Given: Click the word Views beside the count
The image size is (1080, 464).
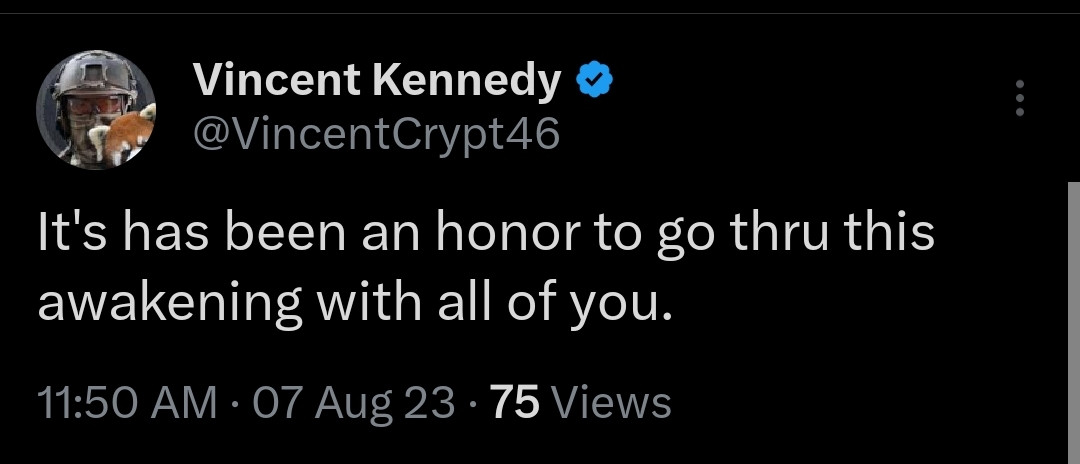Looking at the screenshot, I should coord(611,403).
